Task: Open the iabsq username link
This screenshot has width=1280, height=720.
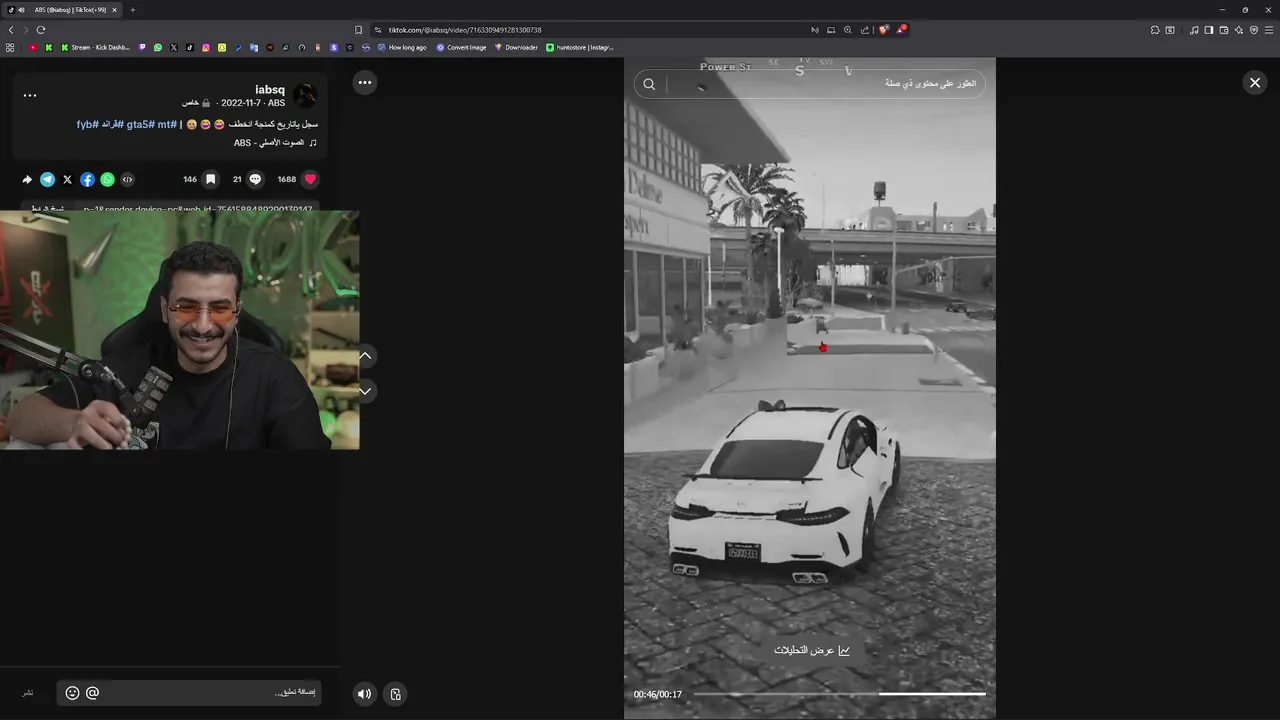Action: (x=270, y=90)
